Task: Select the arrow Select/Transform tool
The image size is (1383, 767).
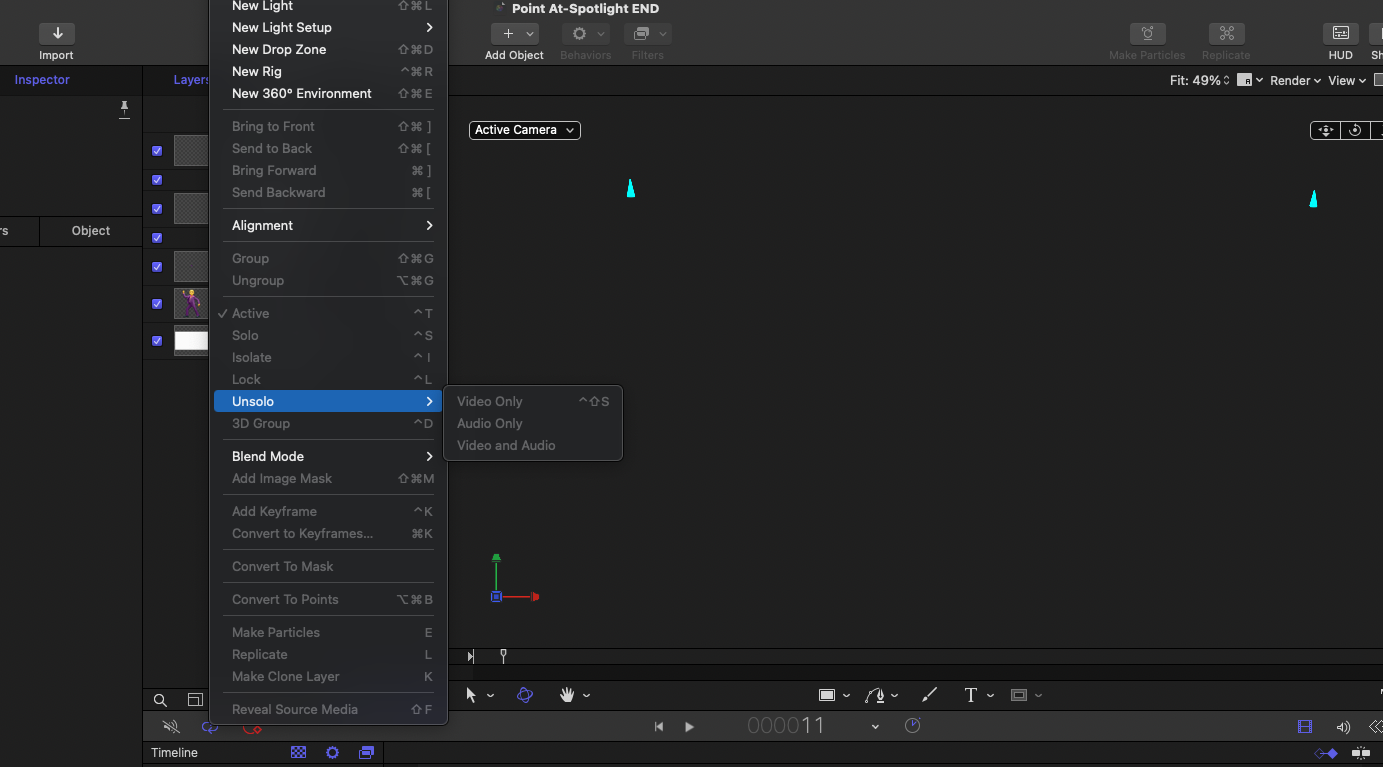Action: tap(471, 695)
